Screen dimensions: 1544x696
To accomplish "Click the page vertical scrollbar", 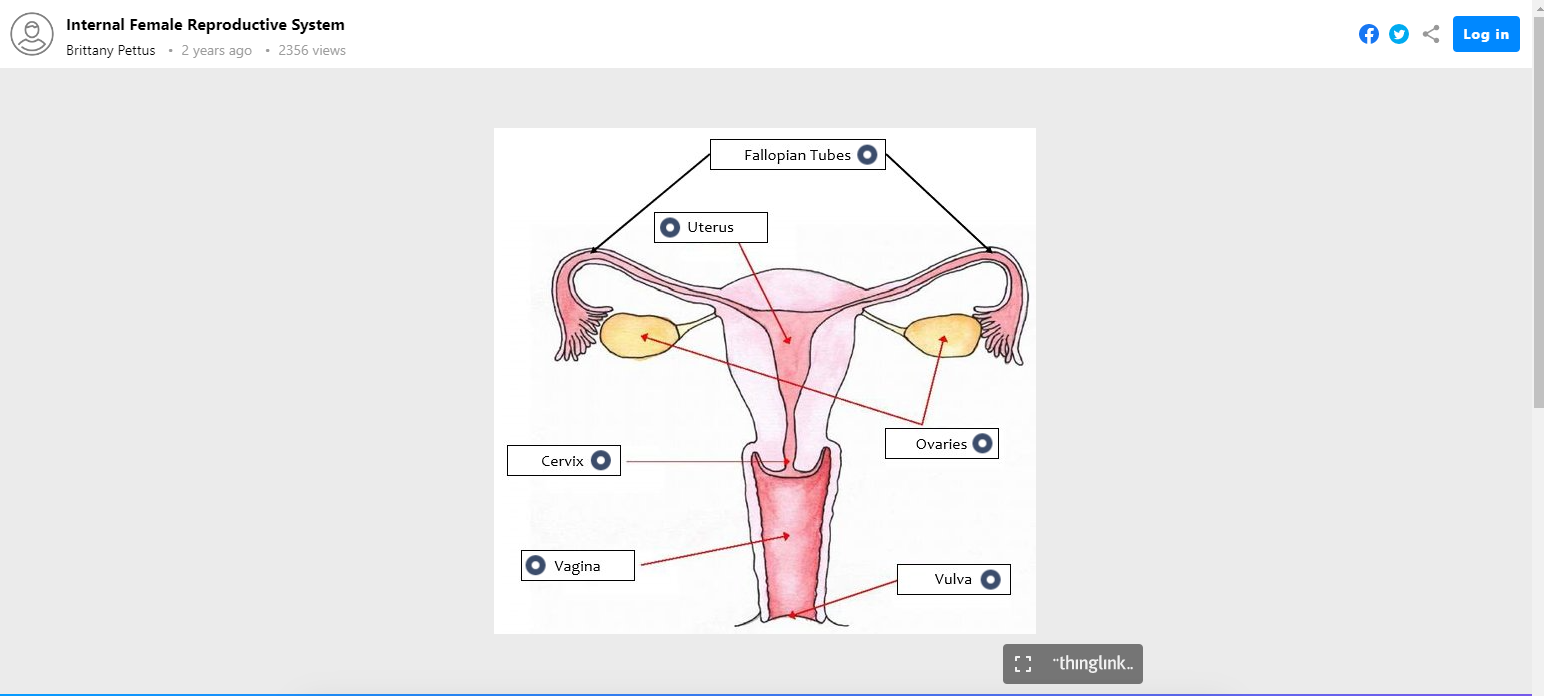I will tap(1537, 250).
